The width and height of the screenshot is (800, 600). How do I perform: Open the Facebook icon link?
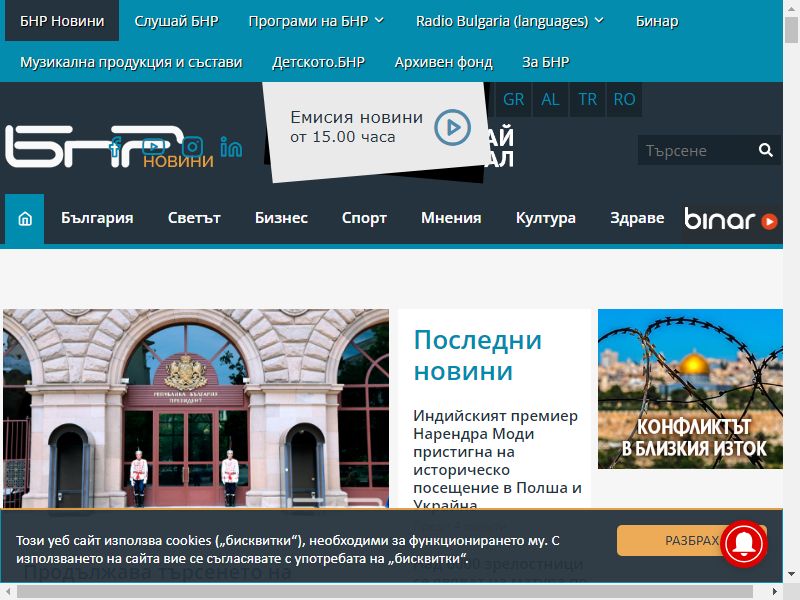(116, 147)
